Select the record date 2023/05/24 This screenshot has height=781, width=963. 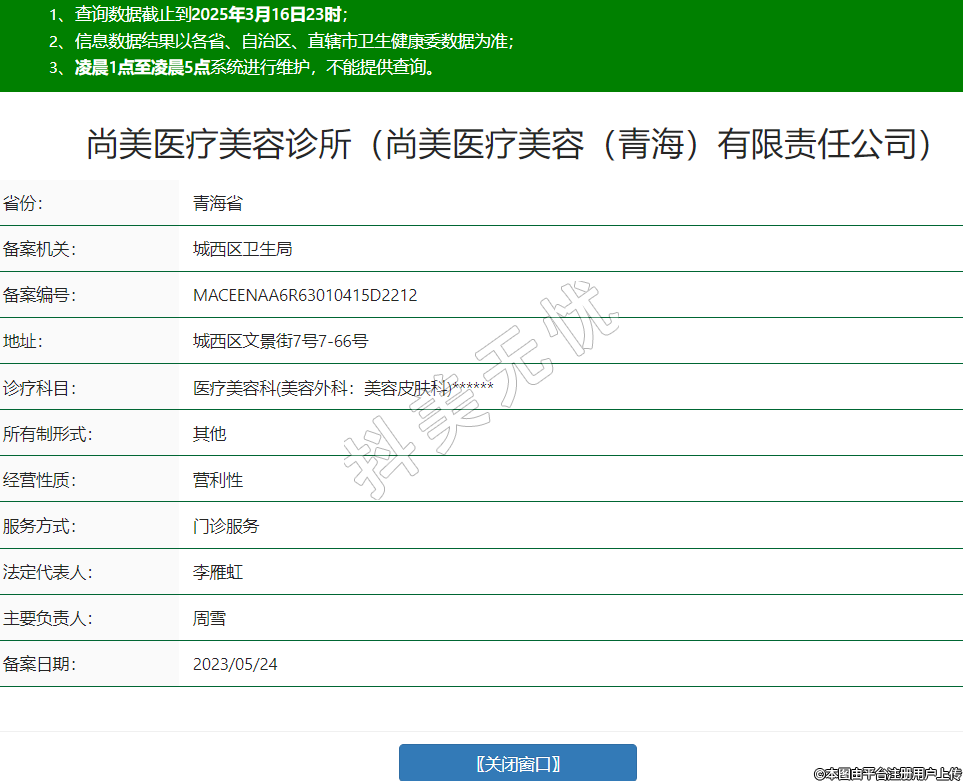[x=235, y=664]
